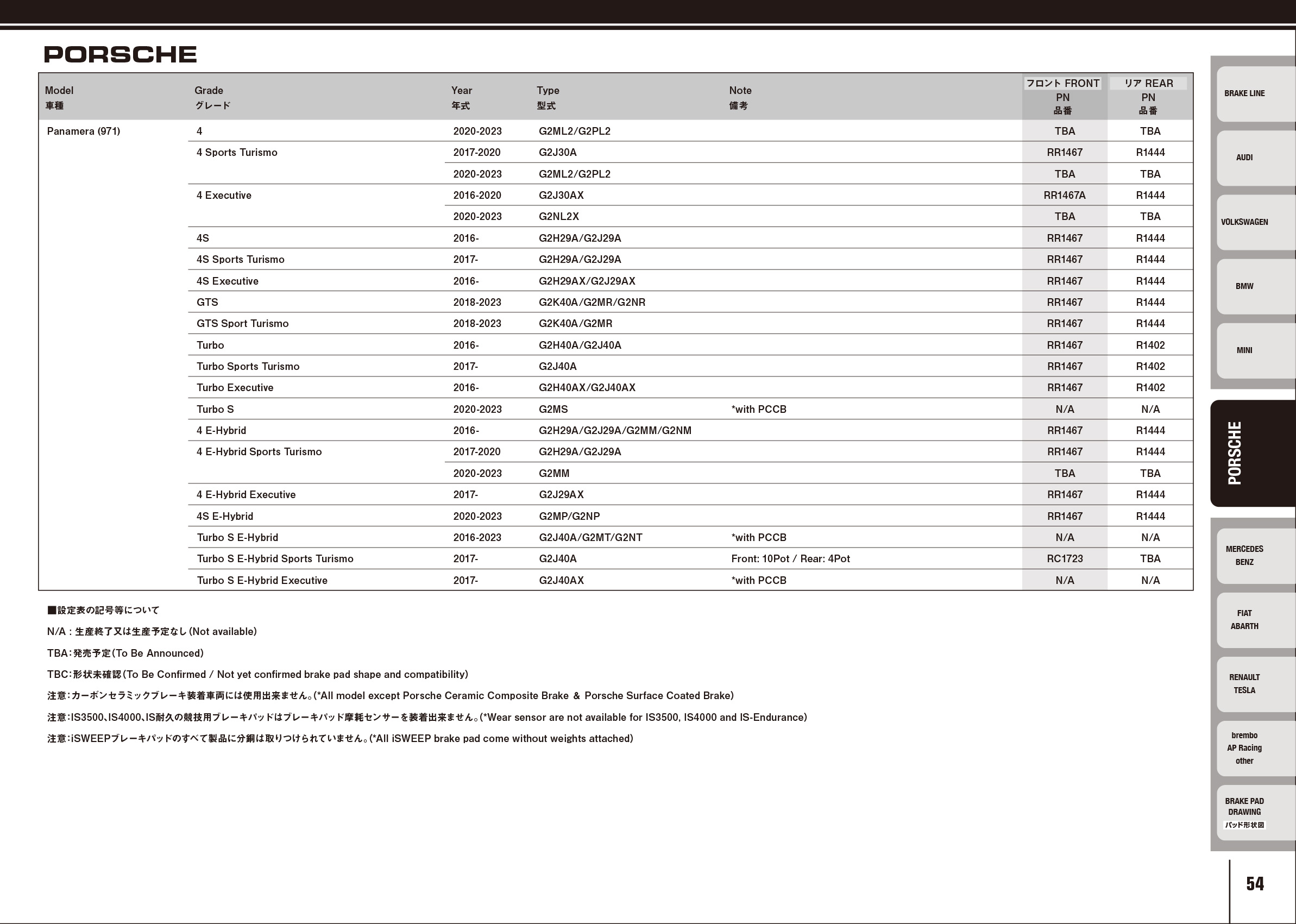Open the BRAKE LINE side tab
Viewport: 1296px width, 924px height.
(x=1256, y=94)
